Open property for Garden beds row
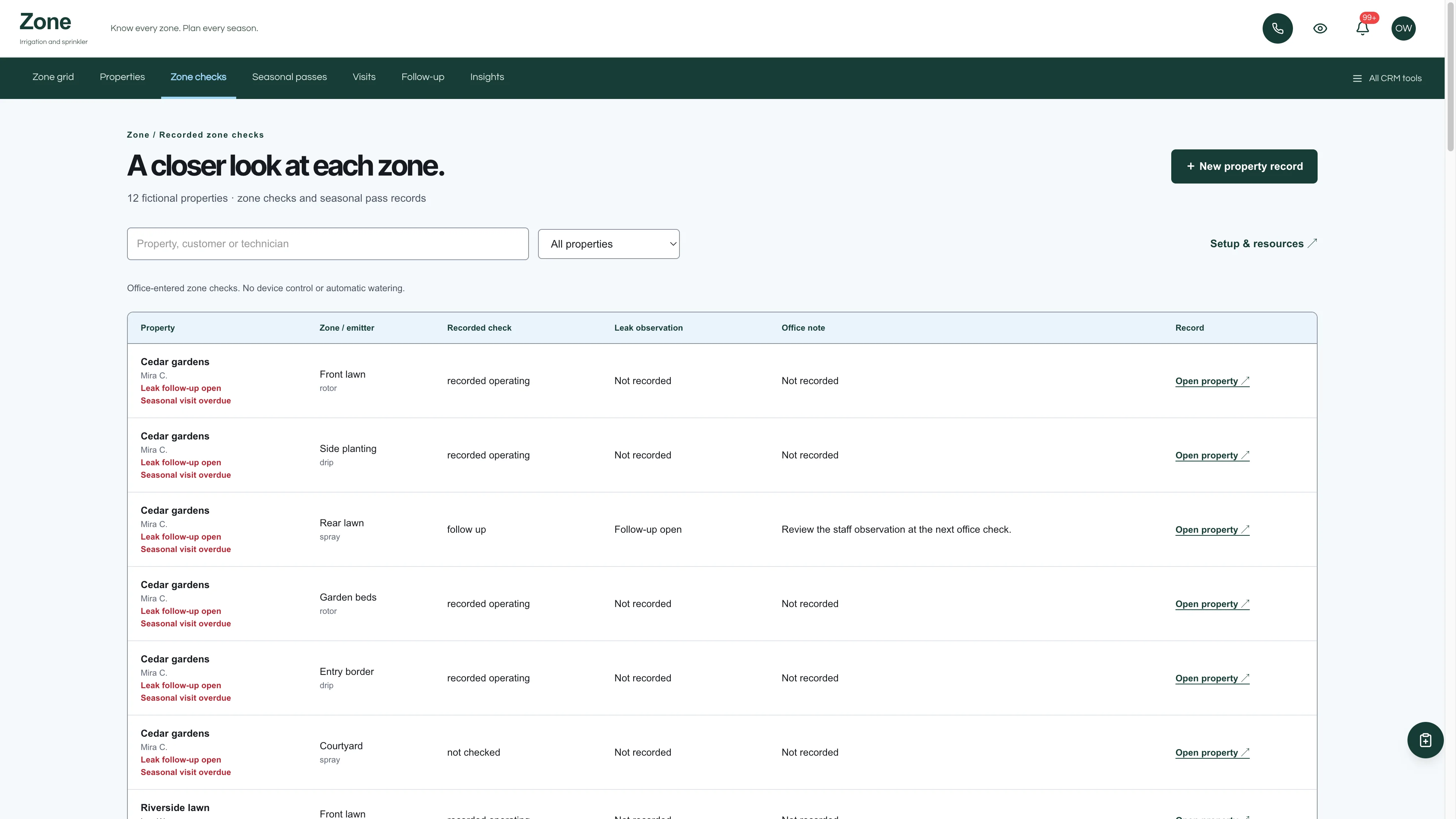The width and height of the screenshot is (1456, 819). coord(1212,604)
